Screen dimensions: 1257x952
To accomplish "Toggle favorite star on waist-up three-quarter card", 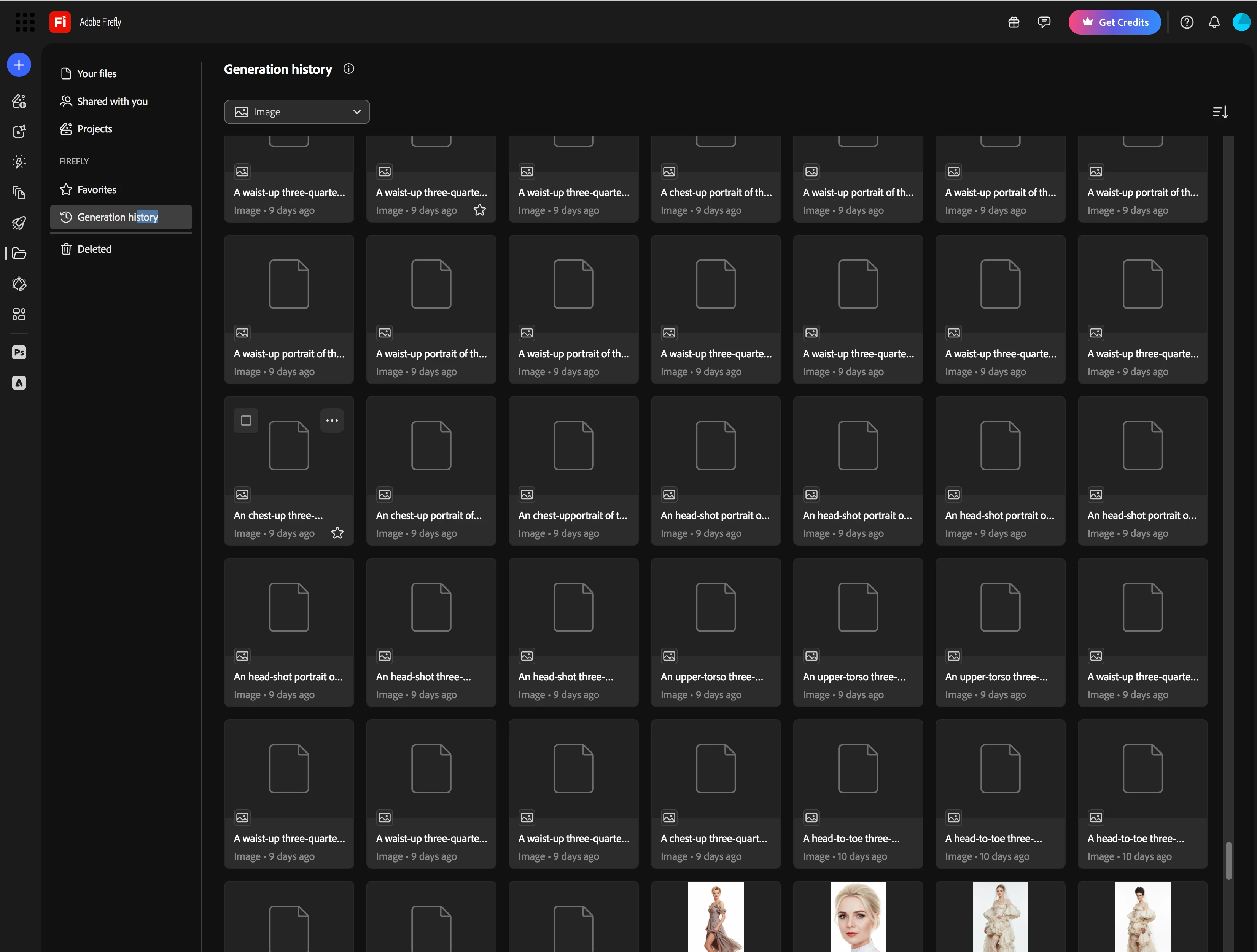I will coord(480,210).
